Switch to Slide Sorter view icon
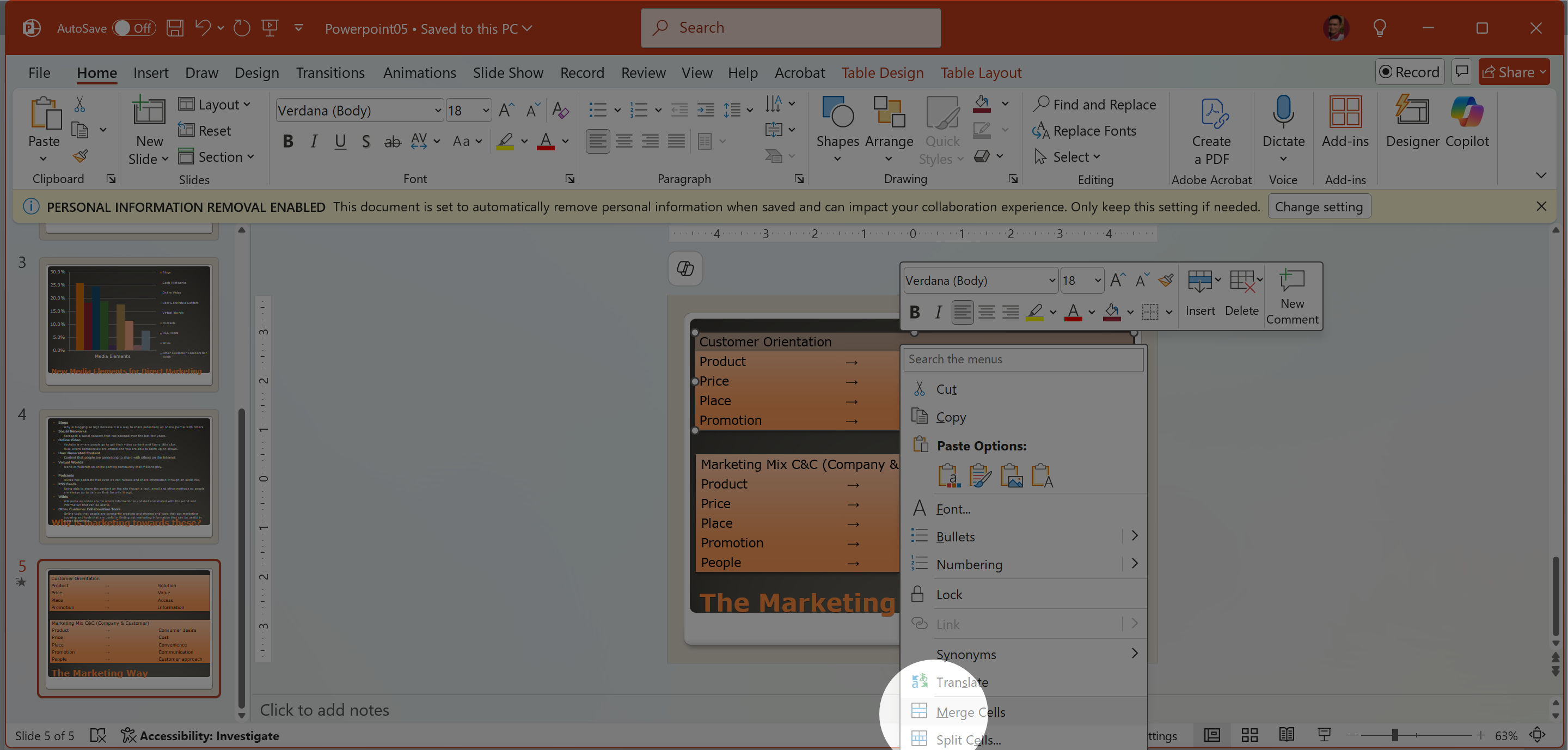This screenshot has height=750, width=1568. 1249,735
